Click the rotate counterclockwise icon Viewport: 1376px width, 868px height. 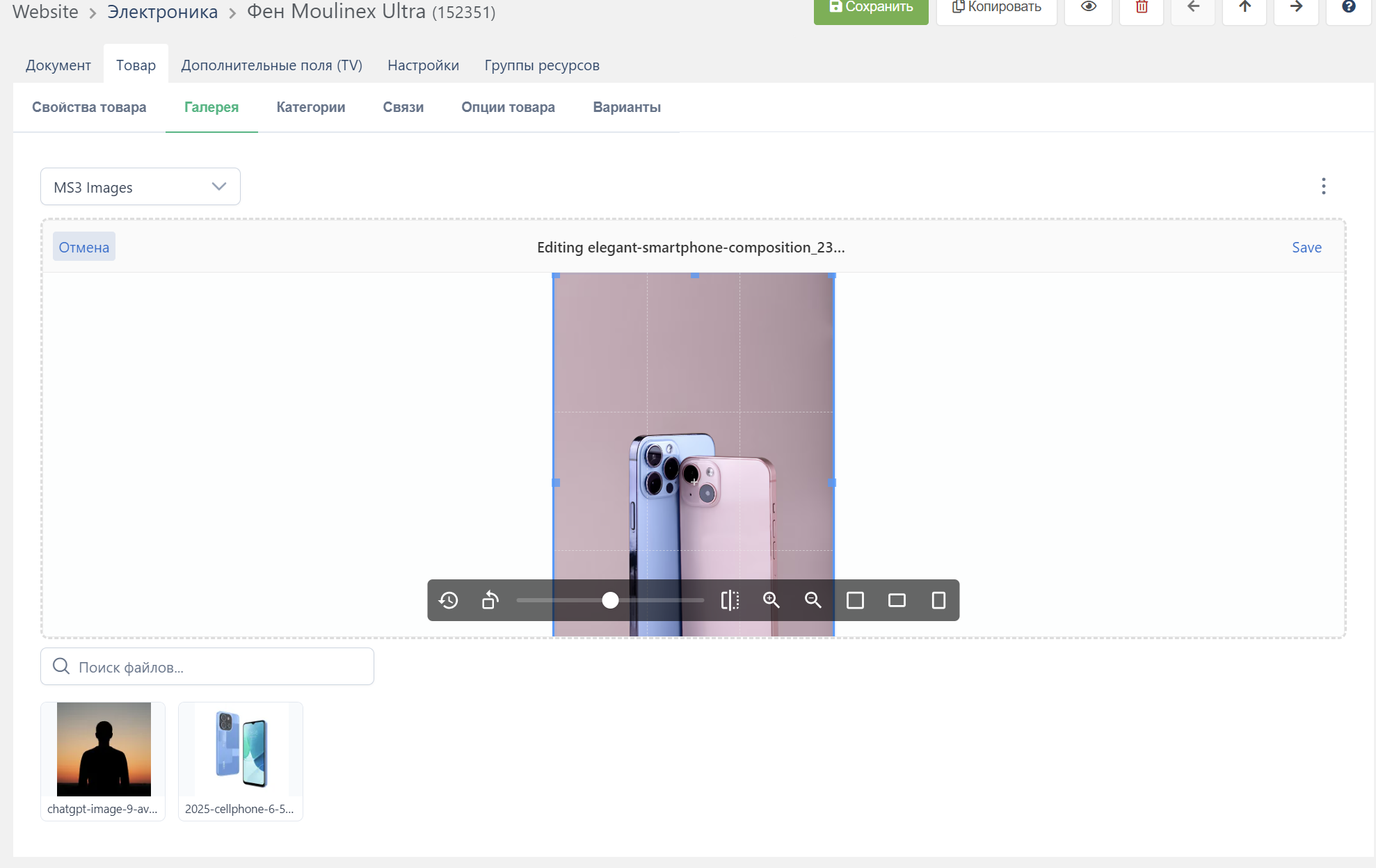[x=490, y=600]
